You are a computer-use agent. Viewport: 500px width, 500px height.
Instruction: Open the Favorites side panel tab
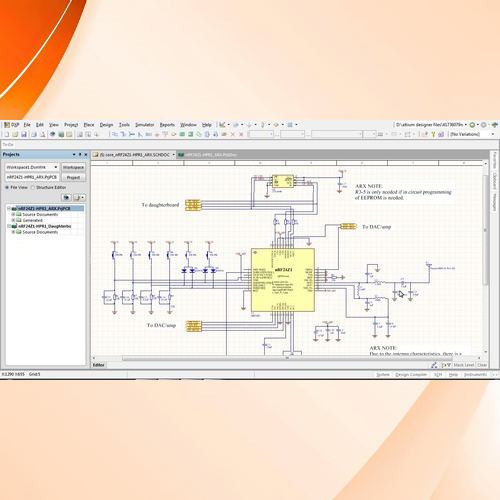(x=495, y=160)
